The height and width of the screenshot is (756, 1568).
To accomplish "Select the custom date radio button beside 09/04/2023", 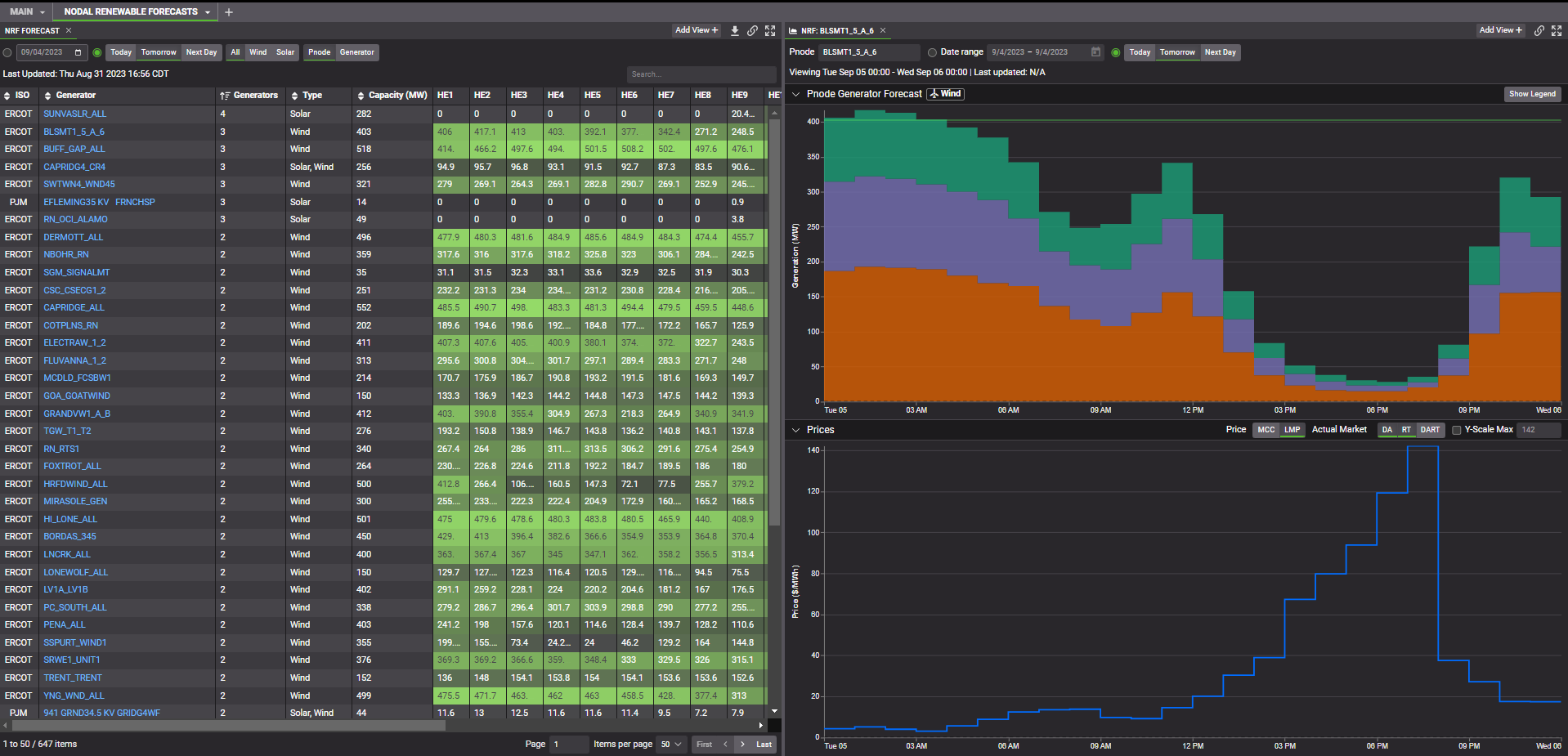I will (7, 52).
